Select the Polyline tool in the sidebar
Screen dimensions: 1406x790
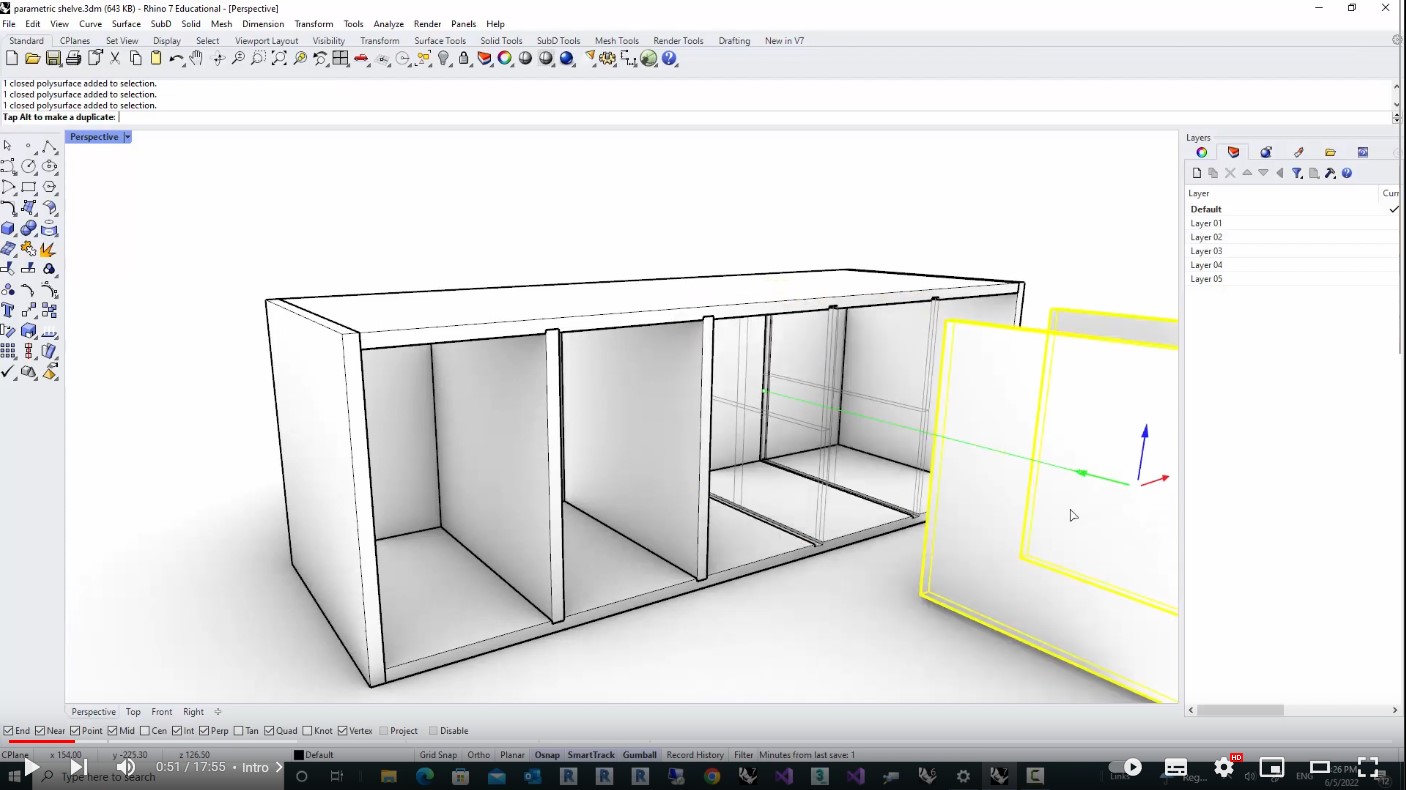(50, 145)
